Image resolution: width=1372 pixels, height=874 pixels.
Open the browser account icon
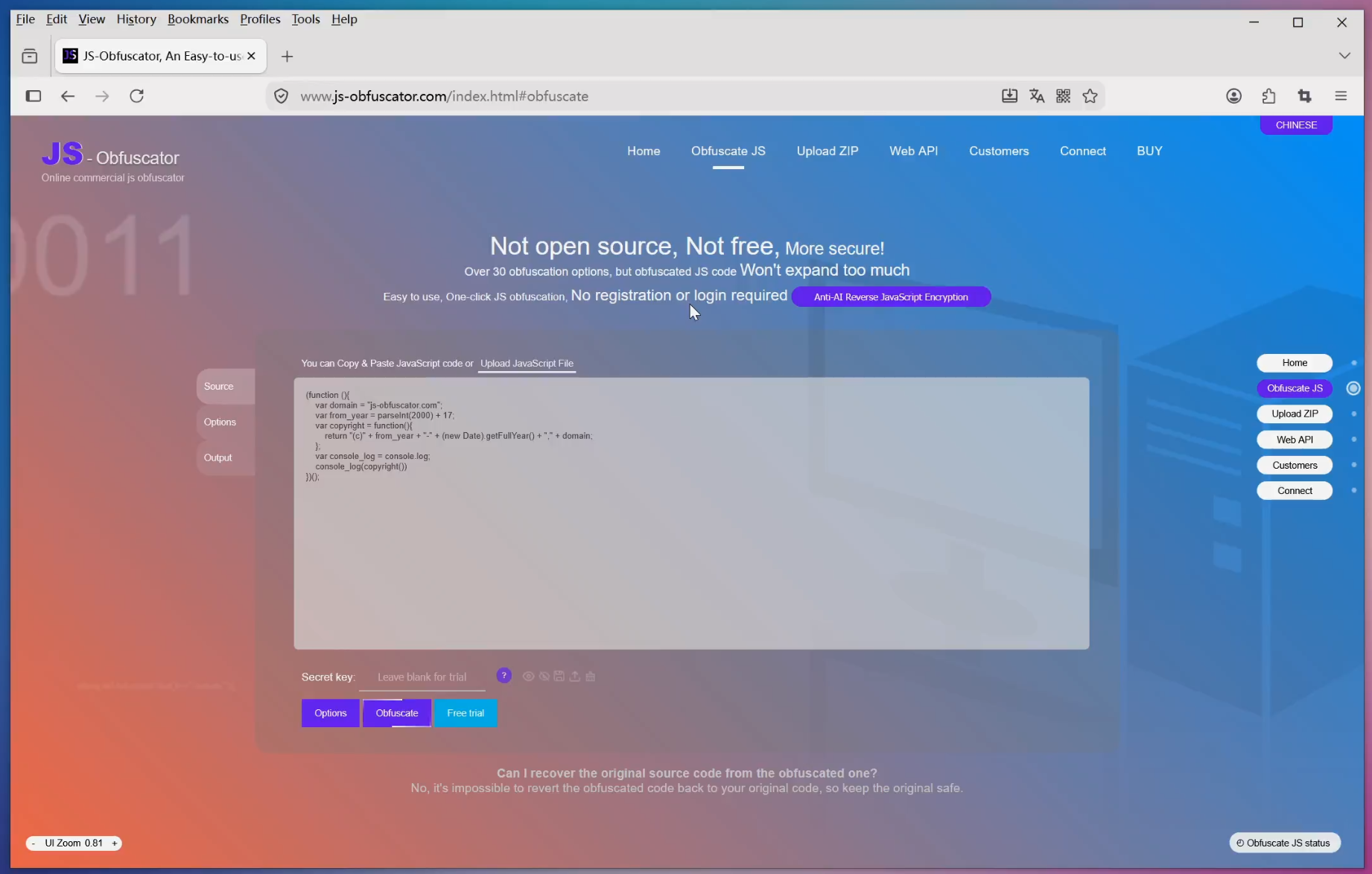coord(1234,96)
